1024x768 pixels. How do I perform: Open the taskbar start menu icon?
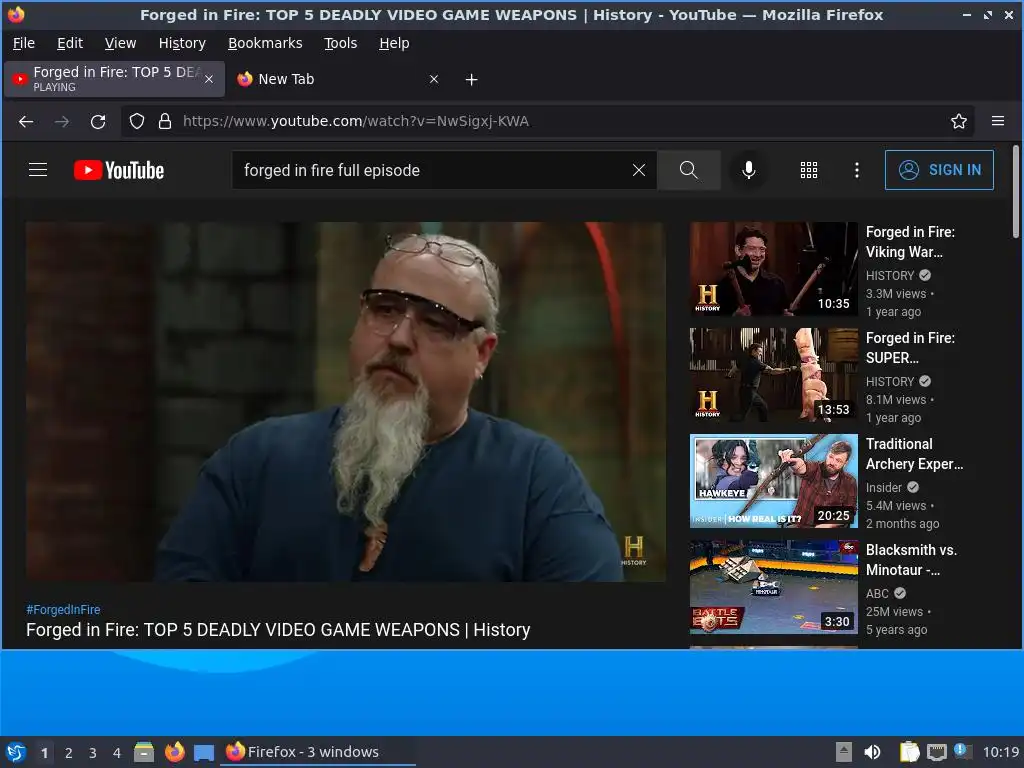coord(16,752)
